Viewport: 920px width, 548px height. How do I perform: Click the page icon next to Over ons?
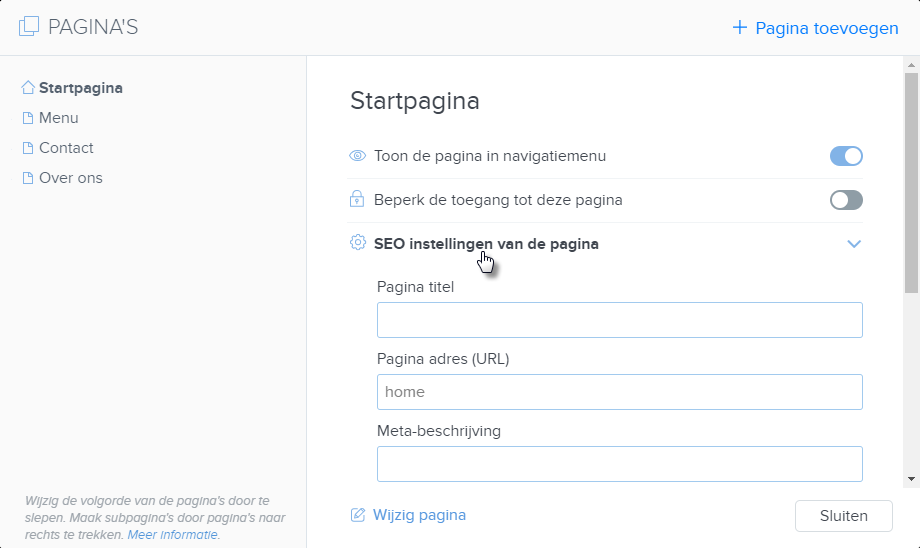click(x=28, y=178)
